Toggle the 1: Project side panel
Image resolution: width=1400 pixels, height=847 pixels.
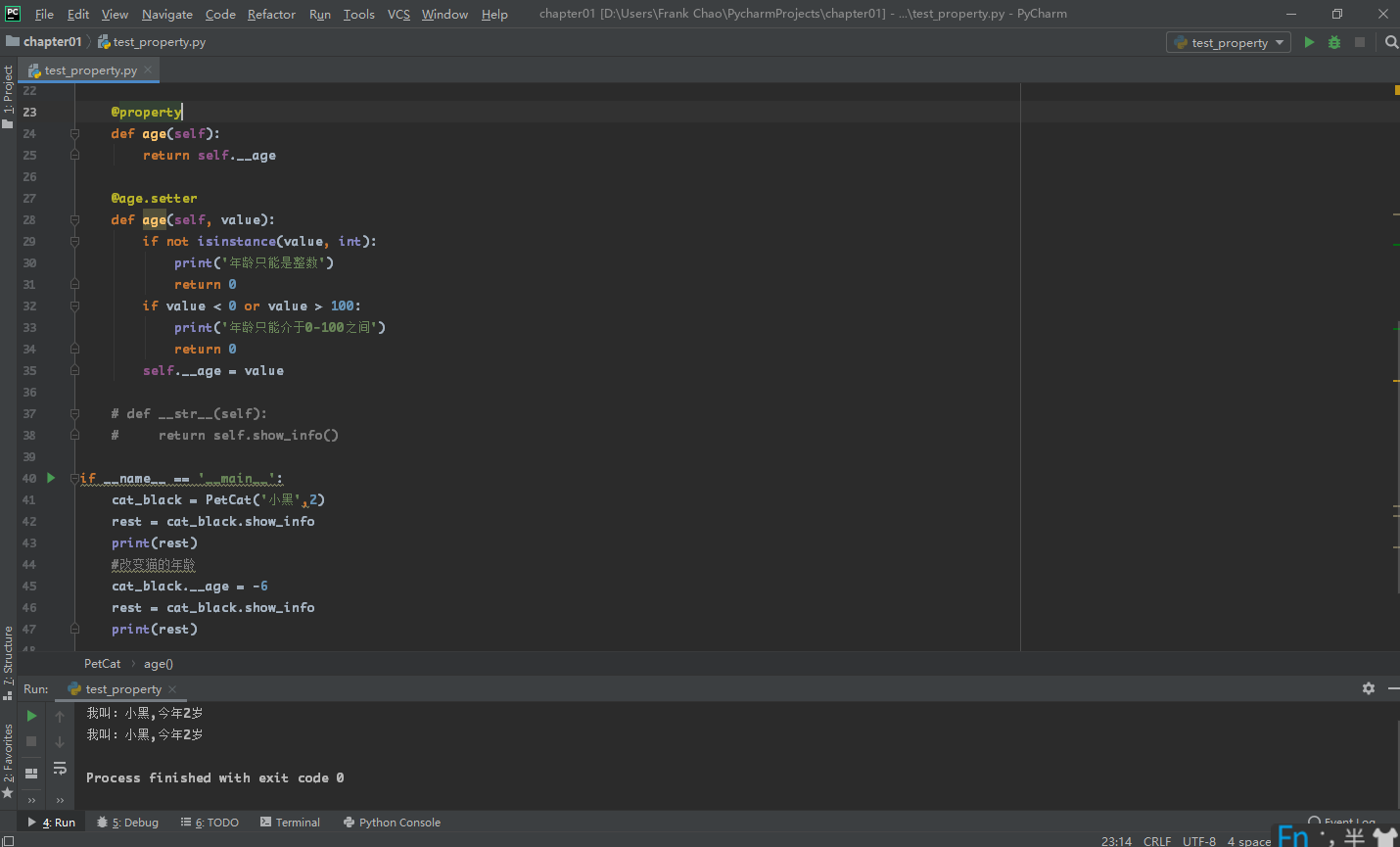click(8, 96)
